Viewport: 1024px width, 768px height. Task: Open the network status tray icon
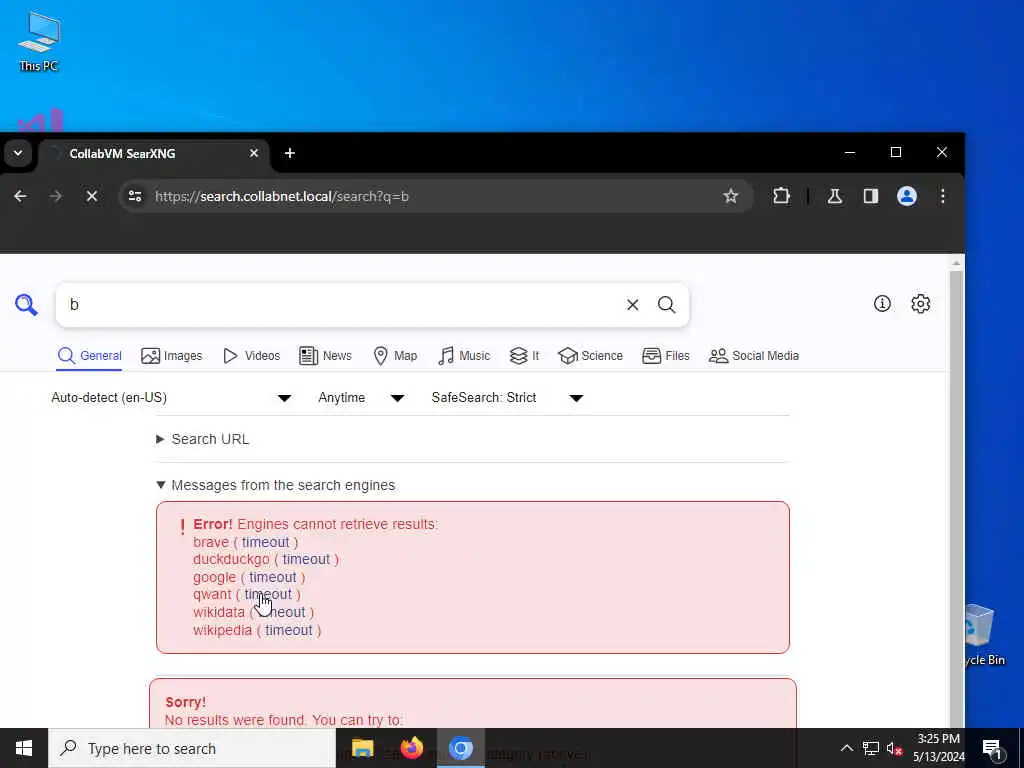pyautogui.click(x=871, y=748)
